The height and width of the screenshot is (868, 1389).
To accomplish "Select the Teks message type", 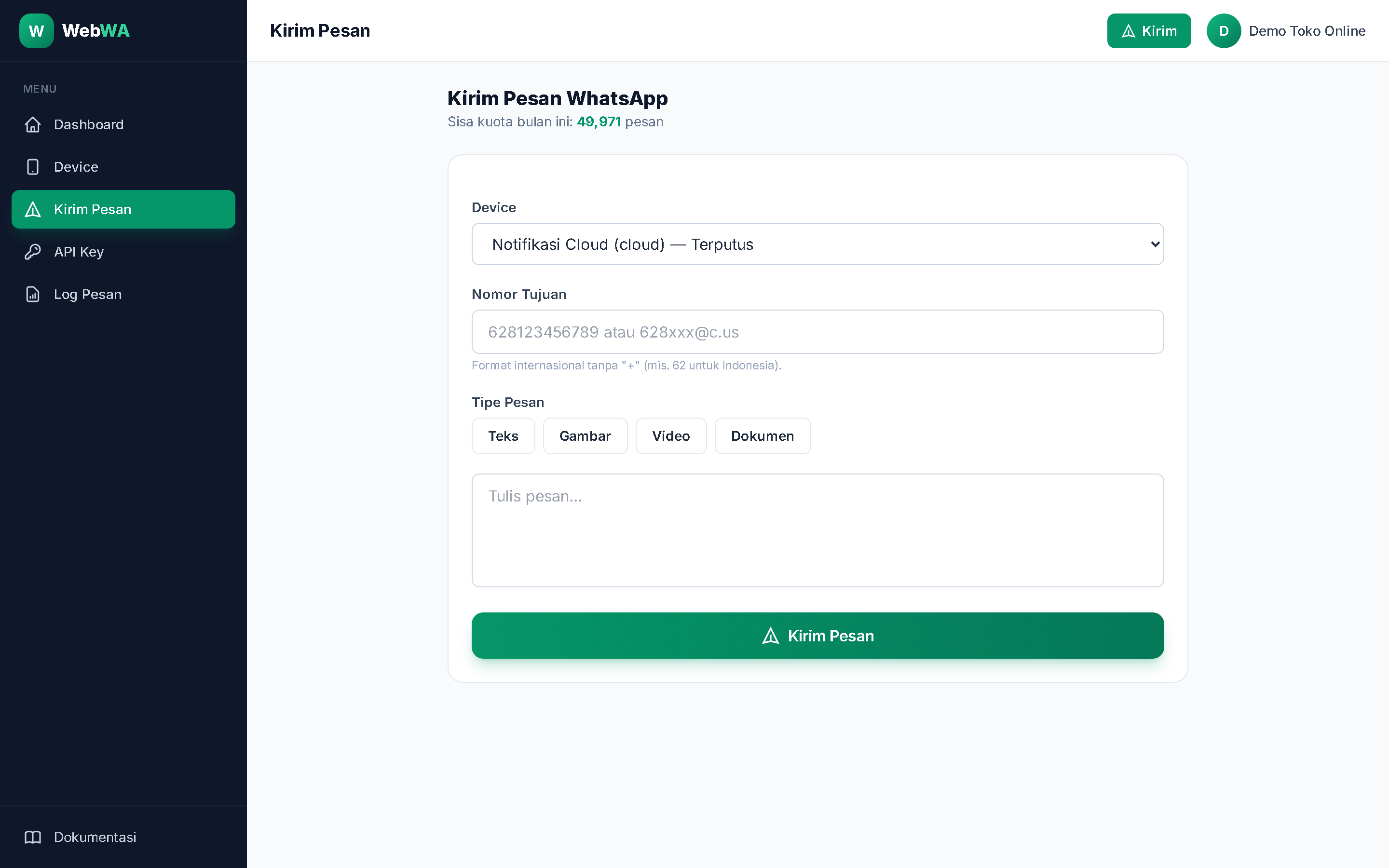I will tap(503, 436).
